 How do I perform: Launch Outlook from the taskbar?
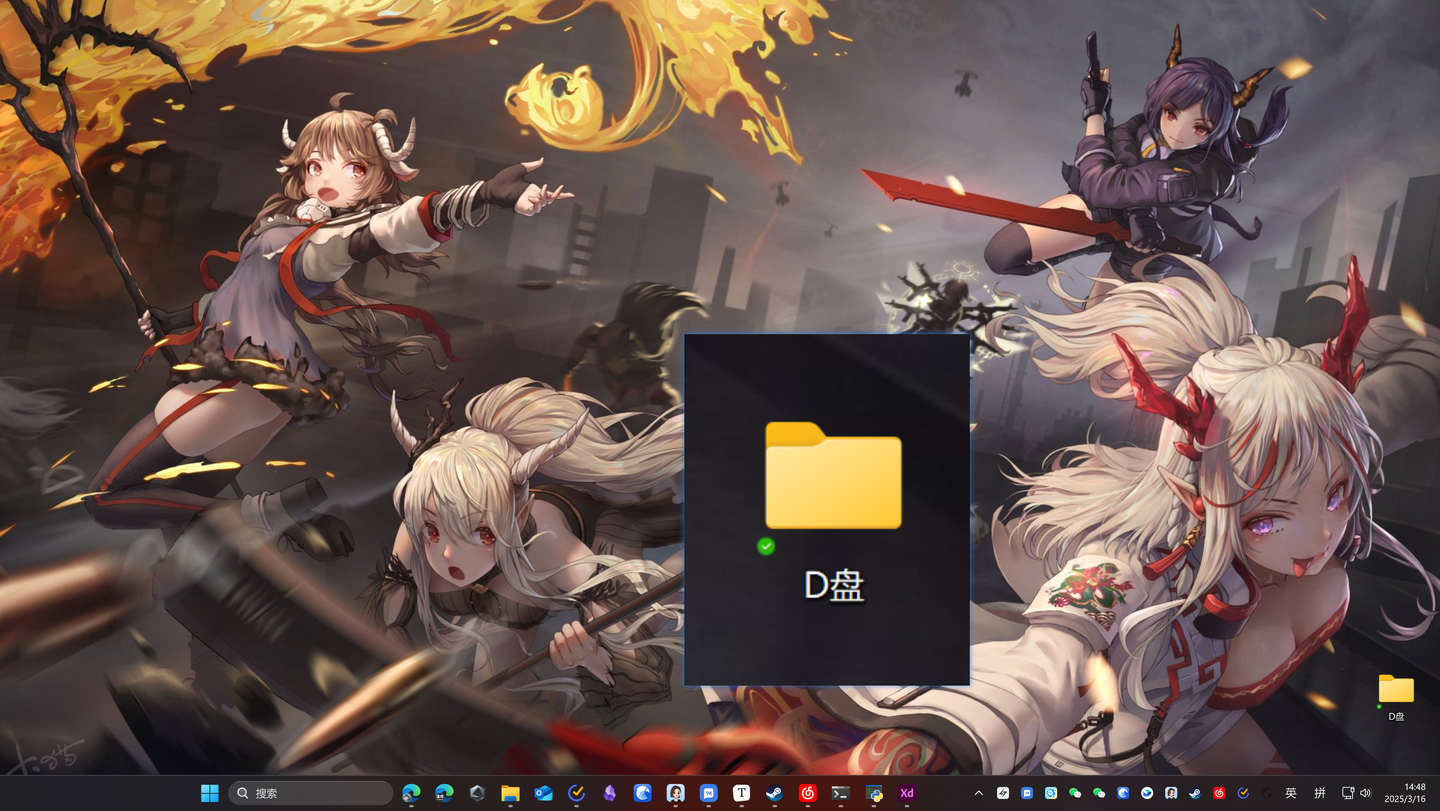(543, 793)
